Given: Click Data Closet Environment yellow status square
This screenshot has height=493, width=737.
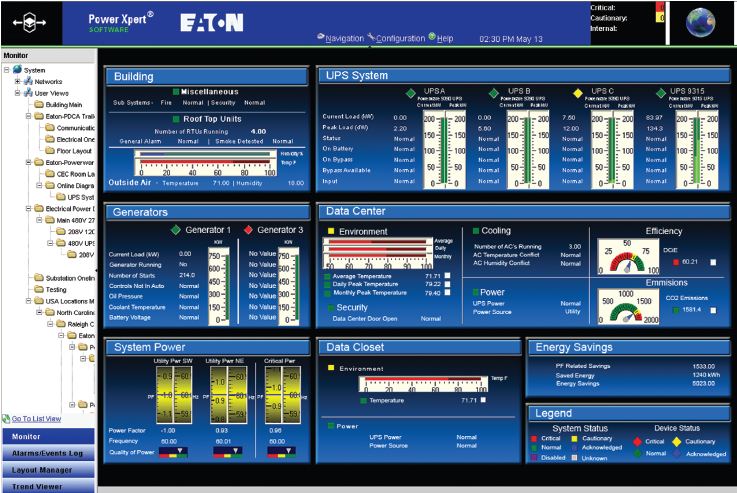Looking at the screenshot, I should 331,368.
